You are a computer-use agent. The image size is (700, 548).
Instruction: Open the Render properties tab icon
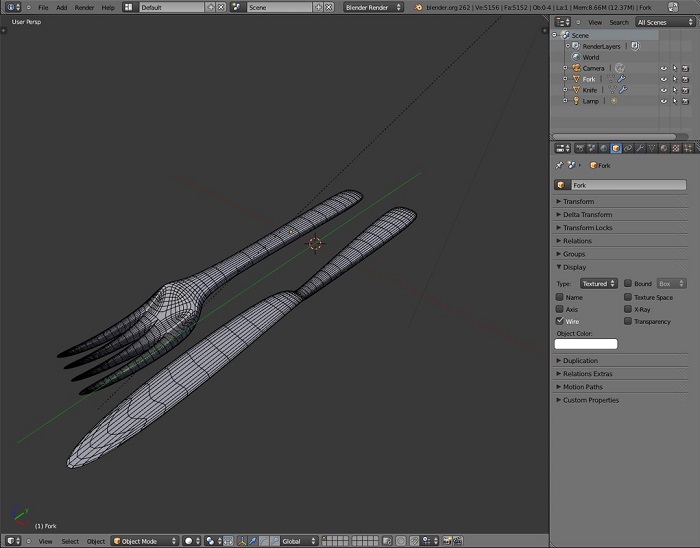[580, 148]
